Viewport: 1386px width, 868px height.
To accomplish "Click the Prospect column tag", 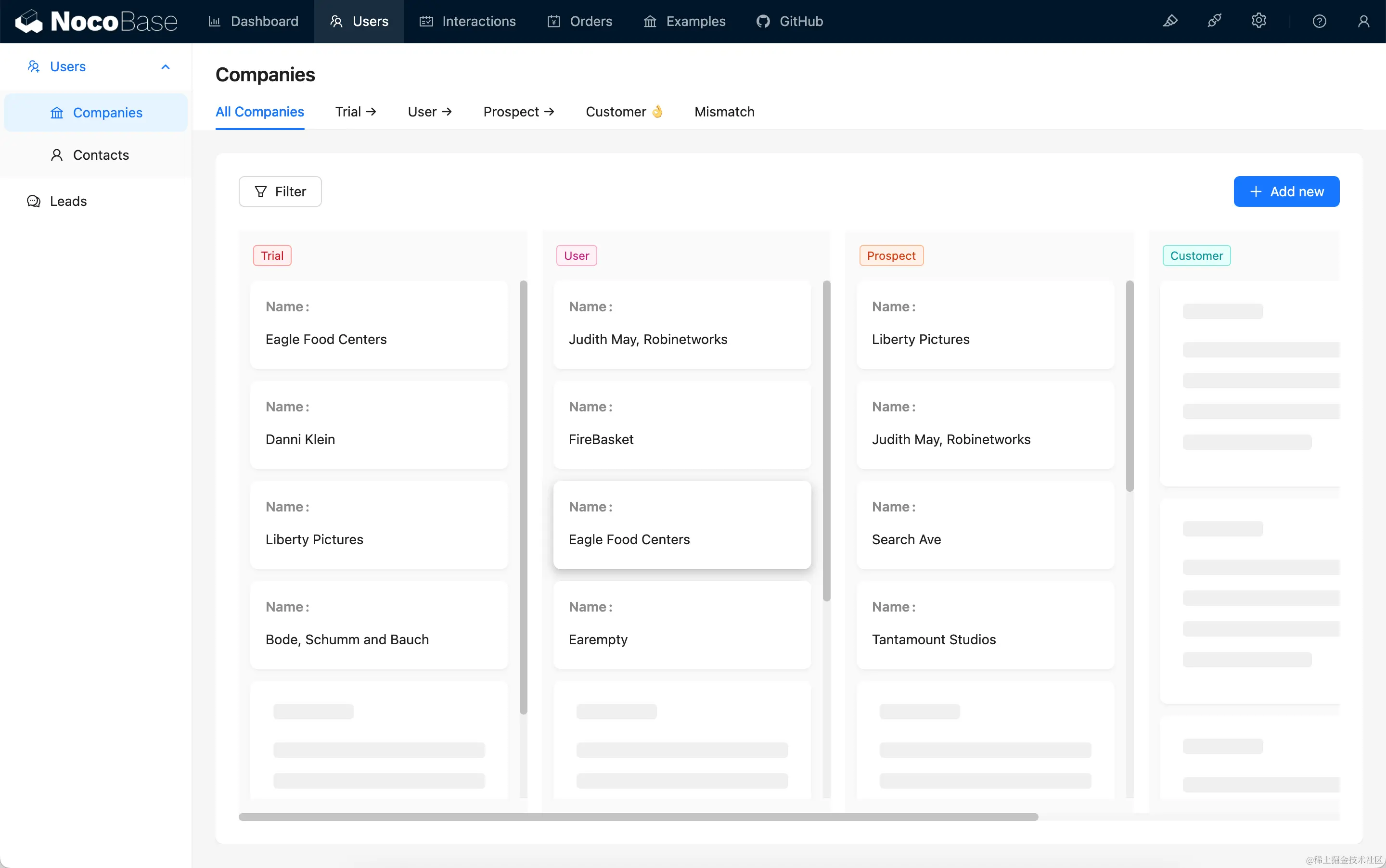I will coord(891,255).
